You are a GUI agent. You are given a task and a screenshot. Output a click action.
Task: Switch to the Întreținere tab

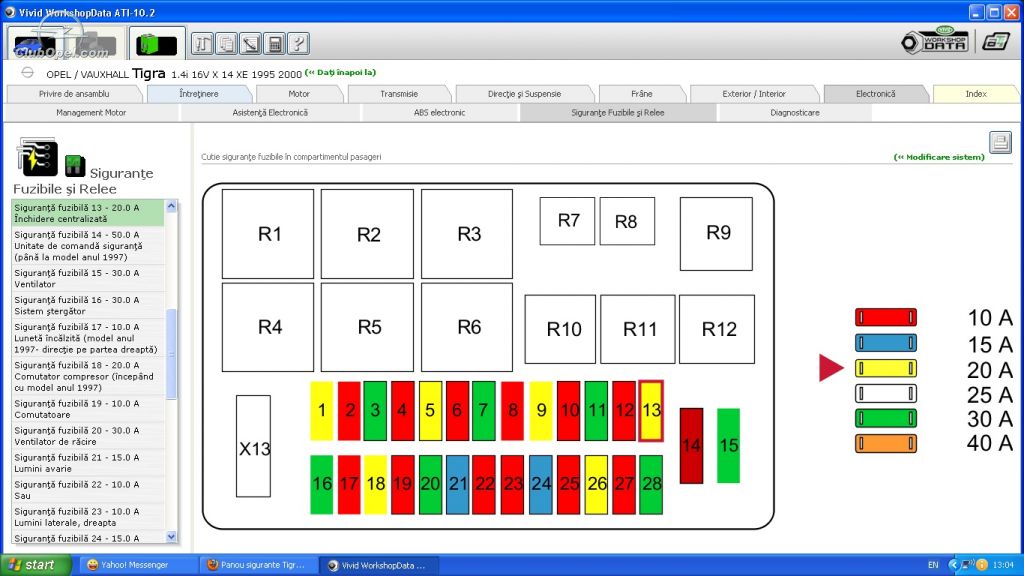click(199, 94)
